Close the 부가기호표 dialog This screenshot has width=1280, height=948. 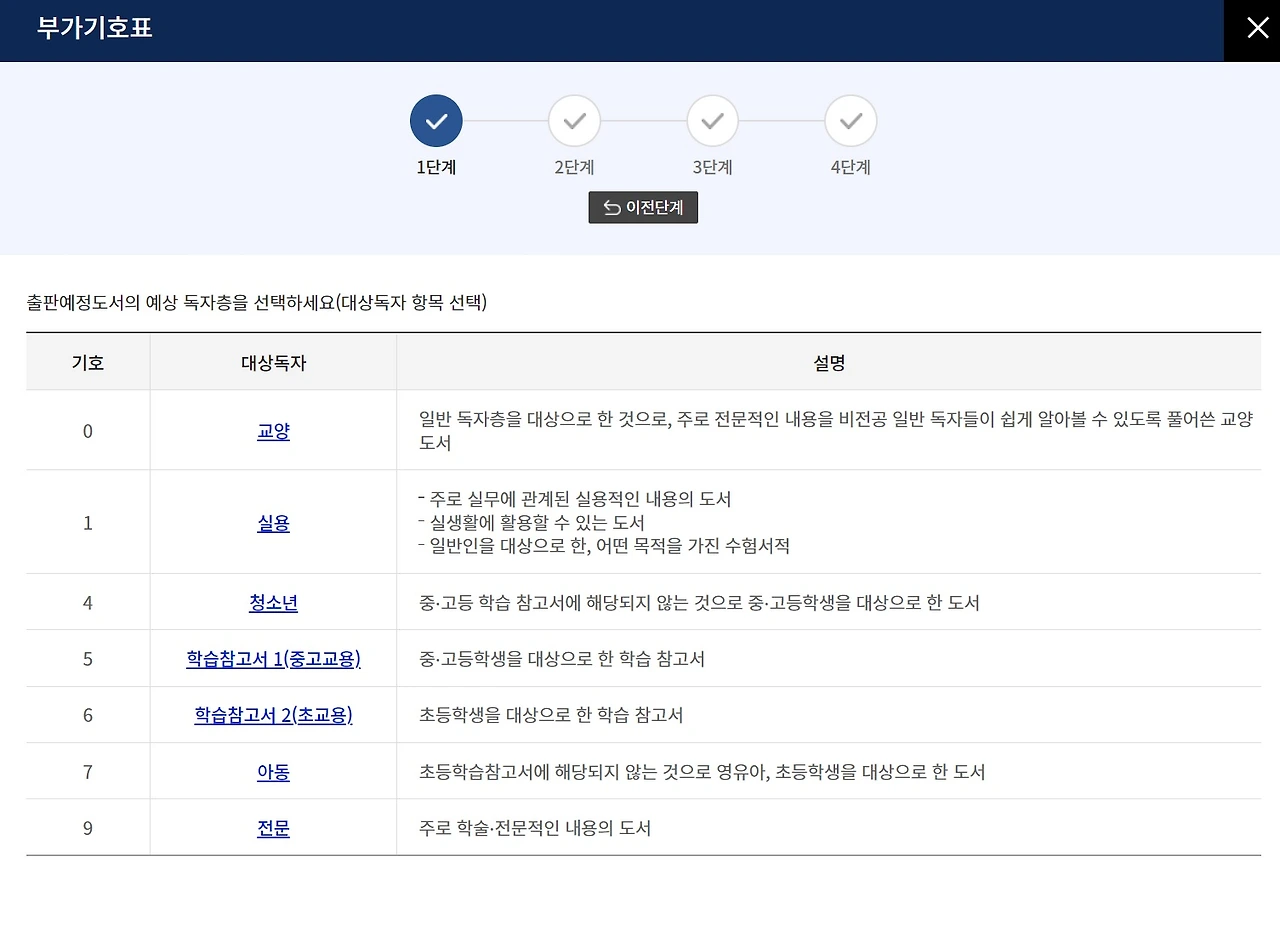tap(1257, 28)
